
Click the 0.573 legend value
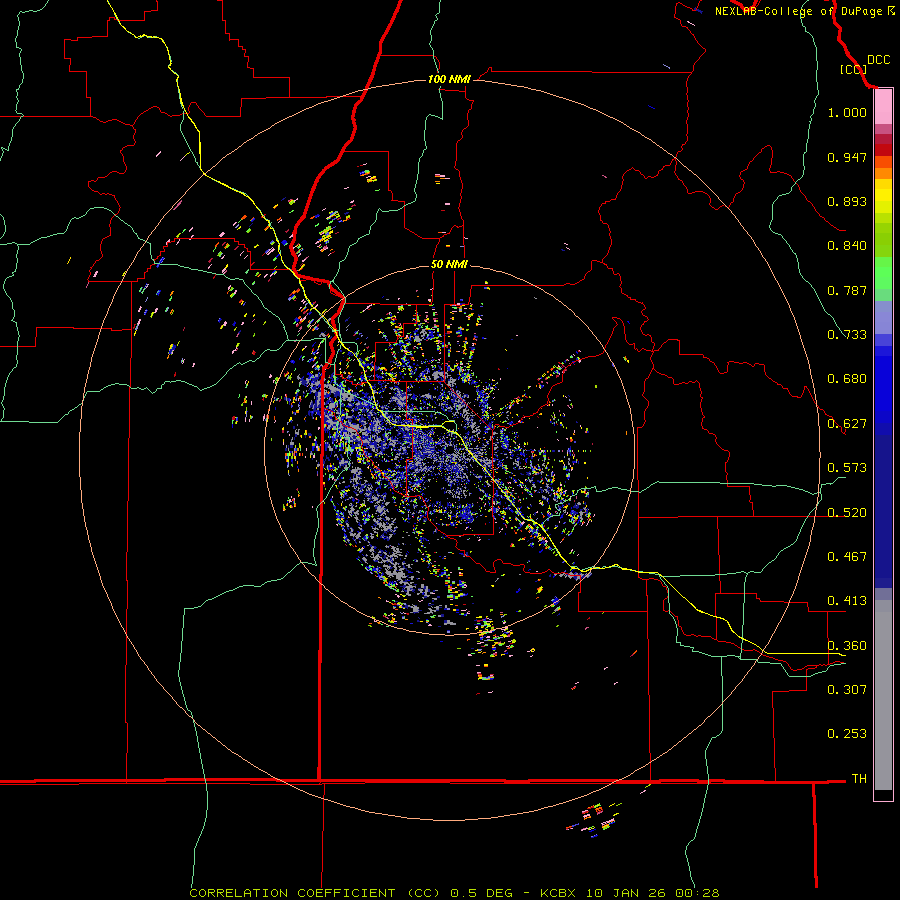coord(847,468)
